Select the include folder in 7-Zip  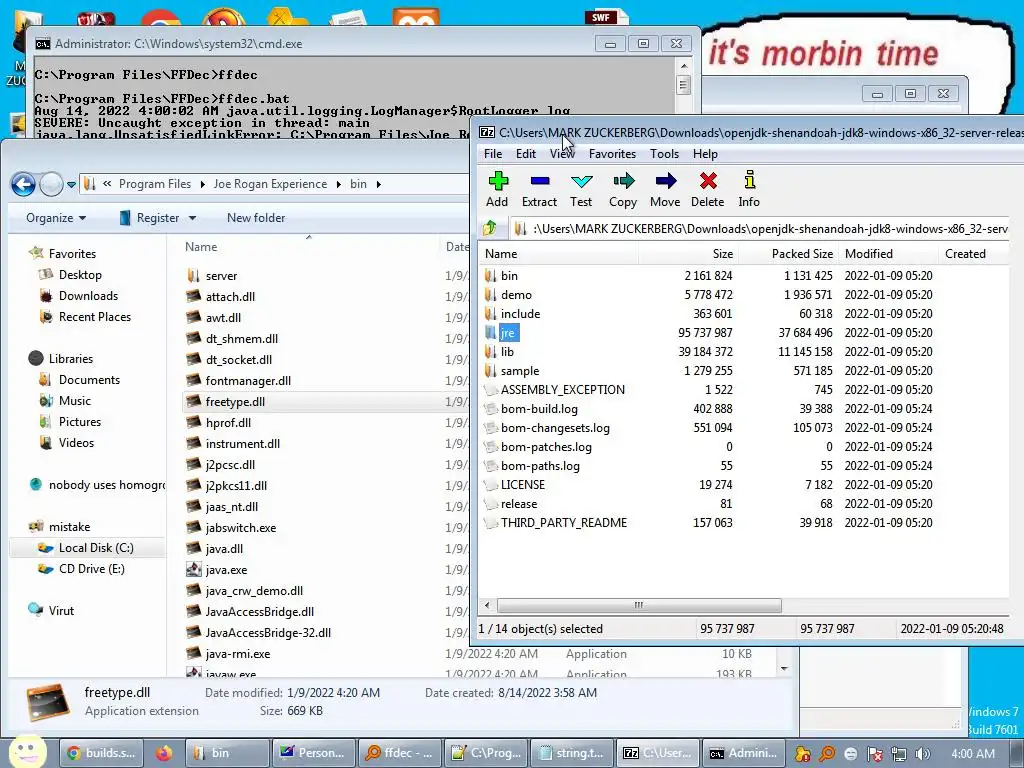(520, 313)
